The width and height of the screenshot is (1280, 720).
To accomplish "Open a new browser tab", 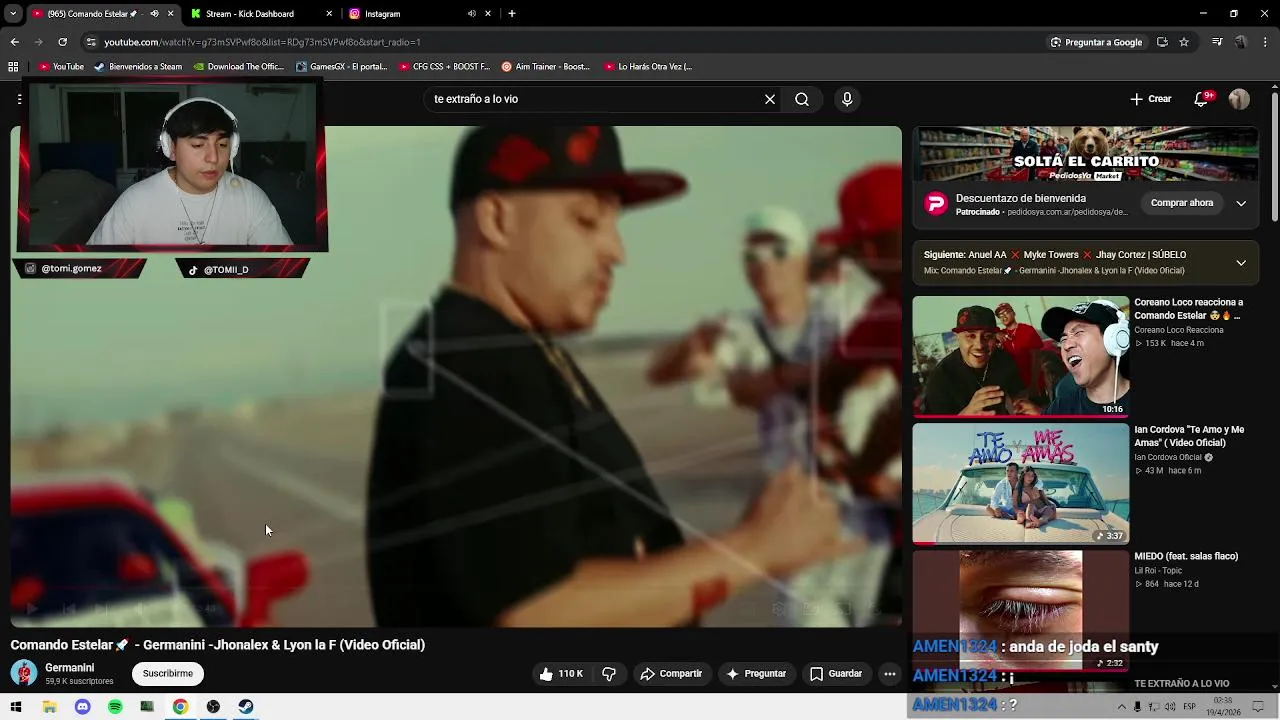I will (512, 14).
